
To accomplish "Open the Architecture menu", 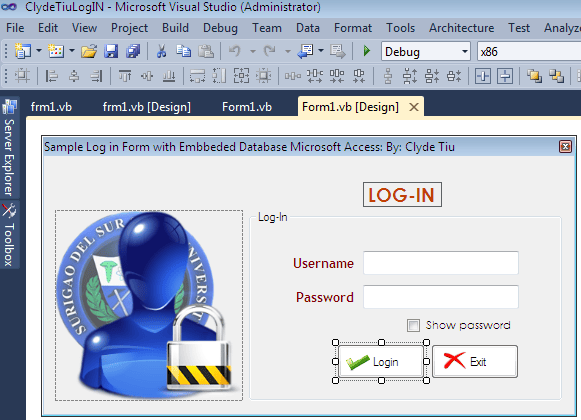I will (461, 28).
